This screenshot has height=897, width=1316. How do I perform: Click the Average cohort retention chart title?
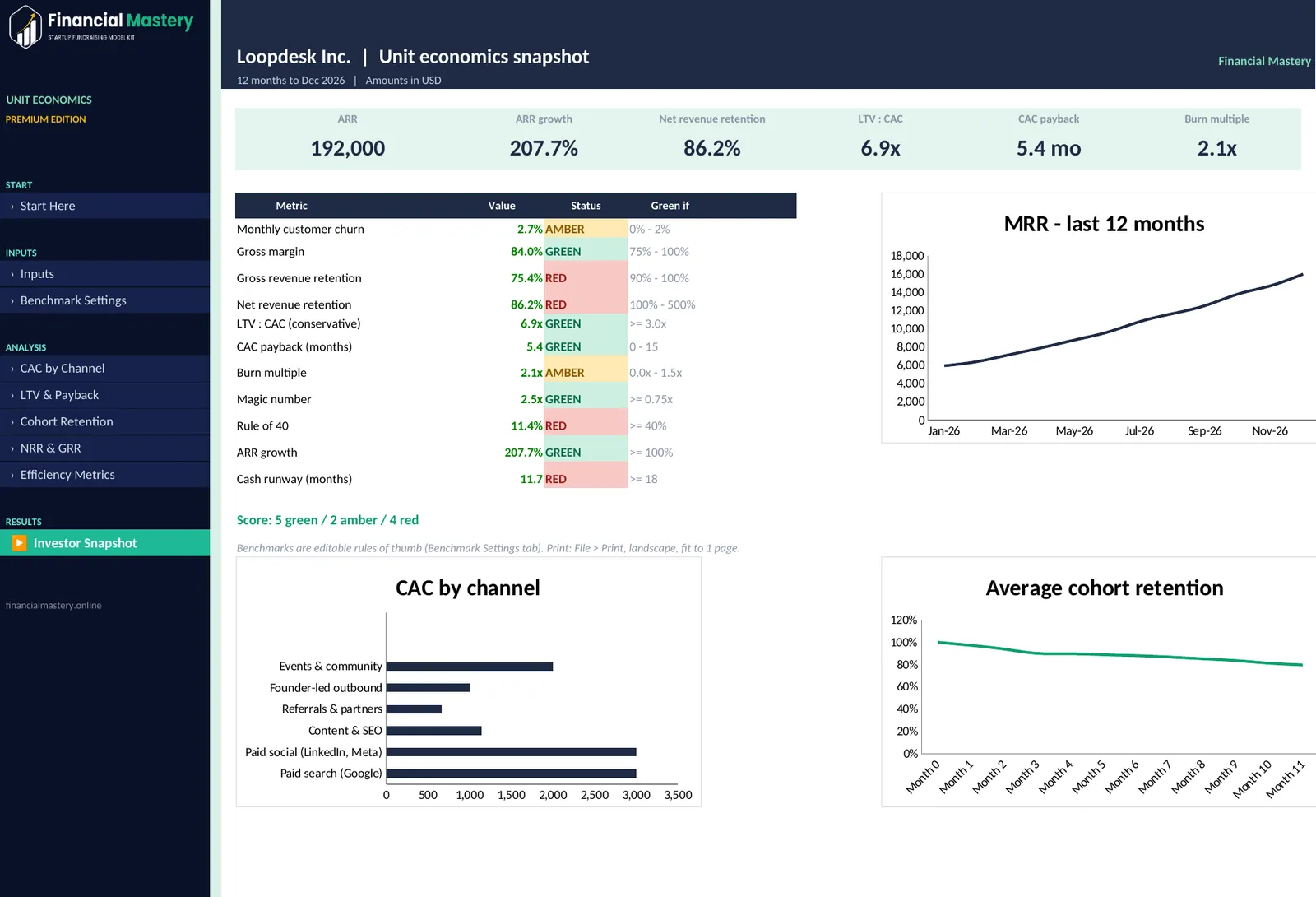pos(1104,588)
